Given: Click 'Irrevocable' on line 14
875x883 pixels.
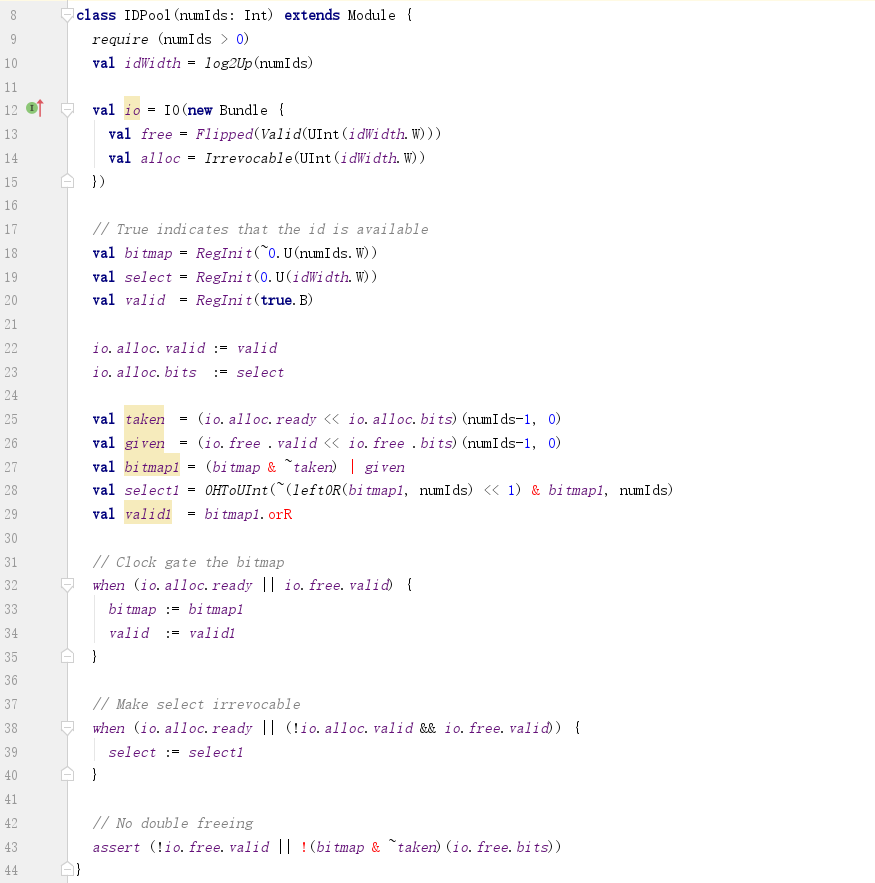Looking at the screenshot, I should click(248, 158).
